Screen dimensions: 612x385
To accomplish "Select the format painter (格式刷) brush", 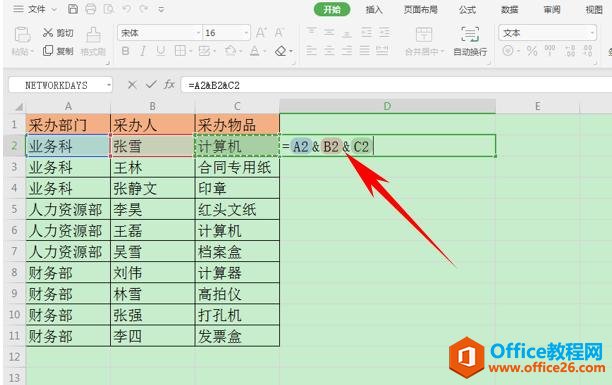I will coord(93,42).
